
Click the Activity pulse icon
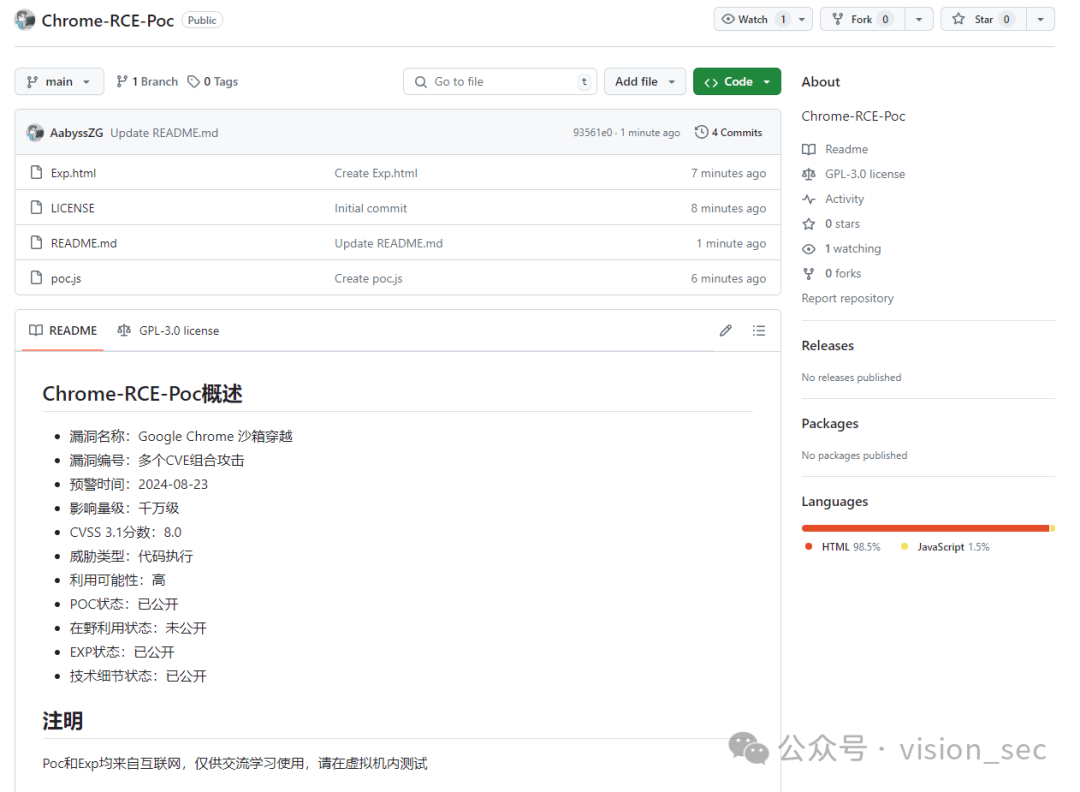point(809,199)
